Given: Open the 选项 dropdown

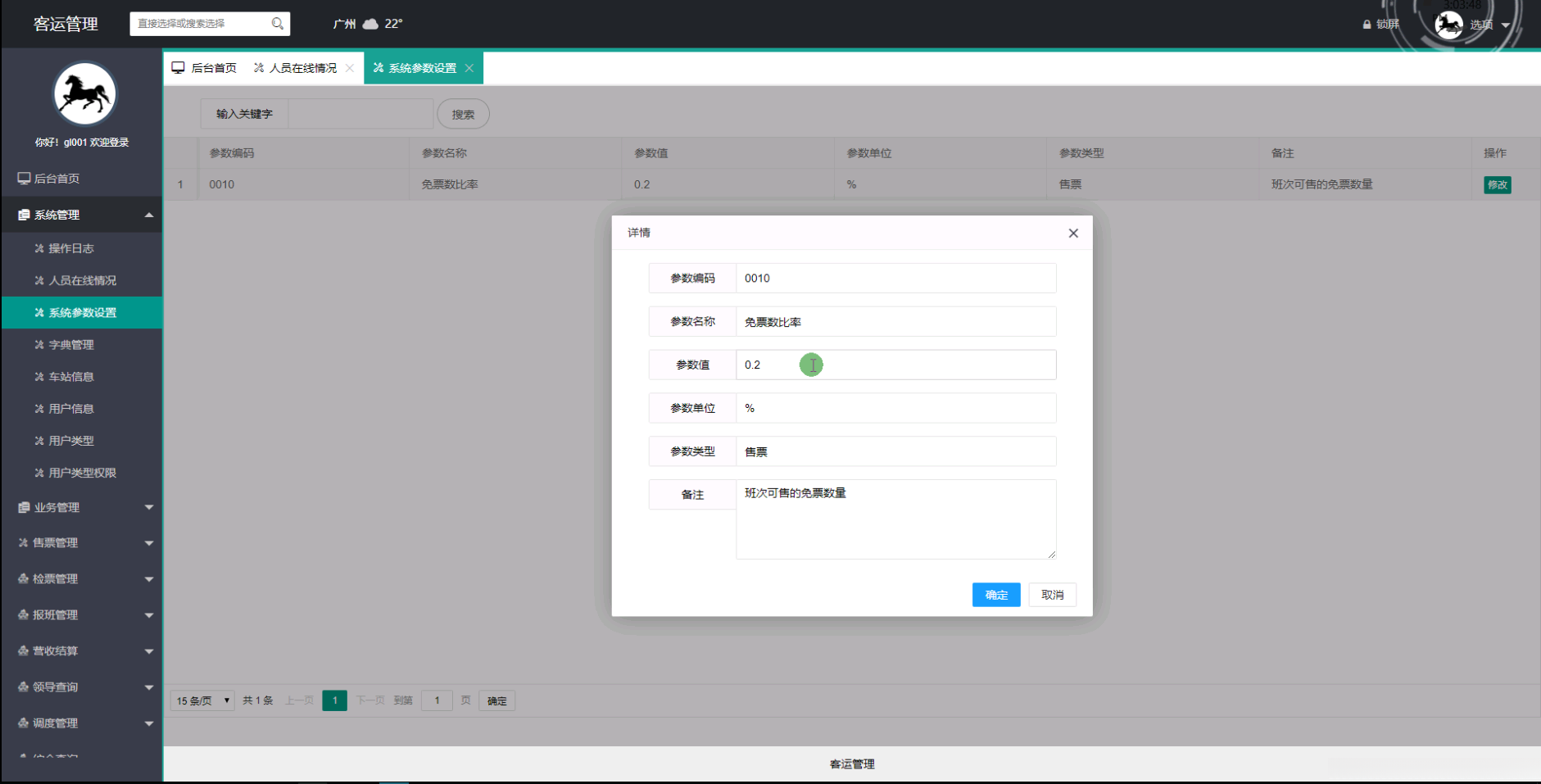Looking at the screenshot, I should click(1484, 25).
